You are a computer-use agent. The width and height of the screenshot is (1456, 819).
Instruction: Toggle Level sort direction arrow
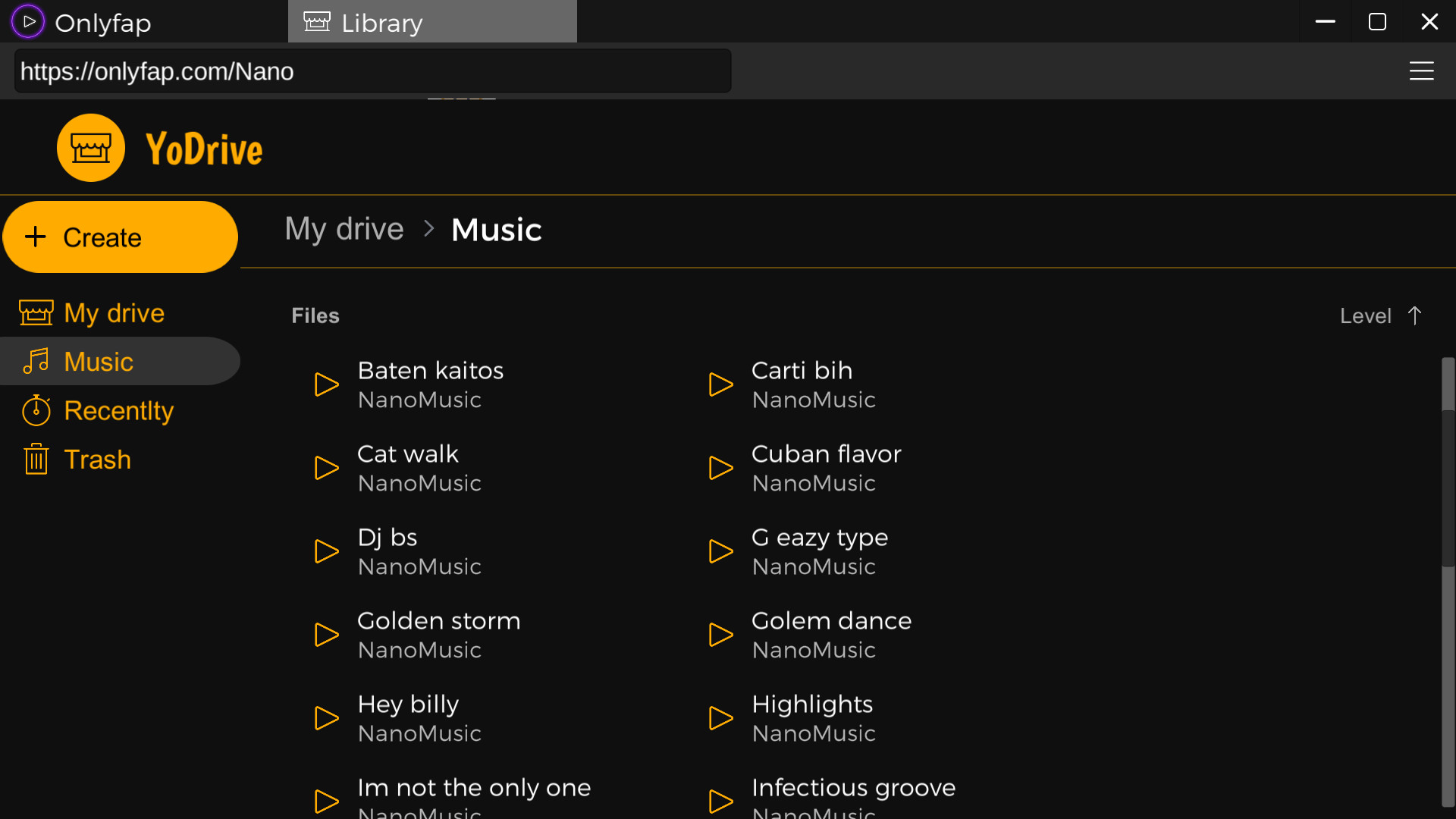[1414, 315]
